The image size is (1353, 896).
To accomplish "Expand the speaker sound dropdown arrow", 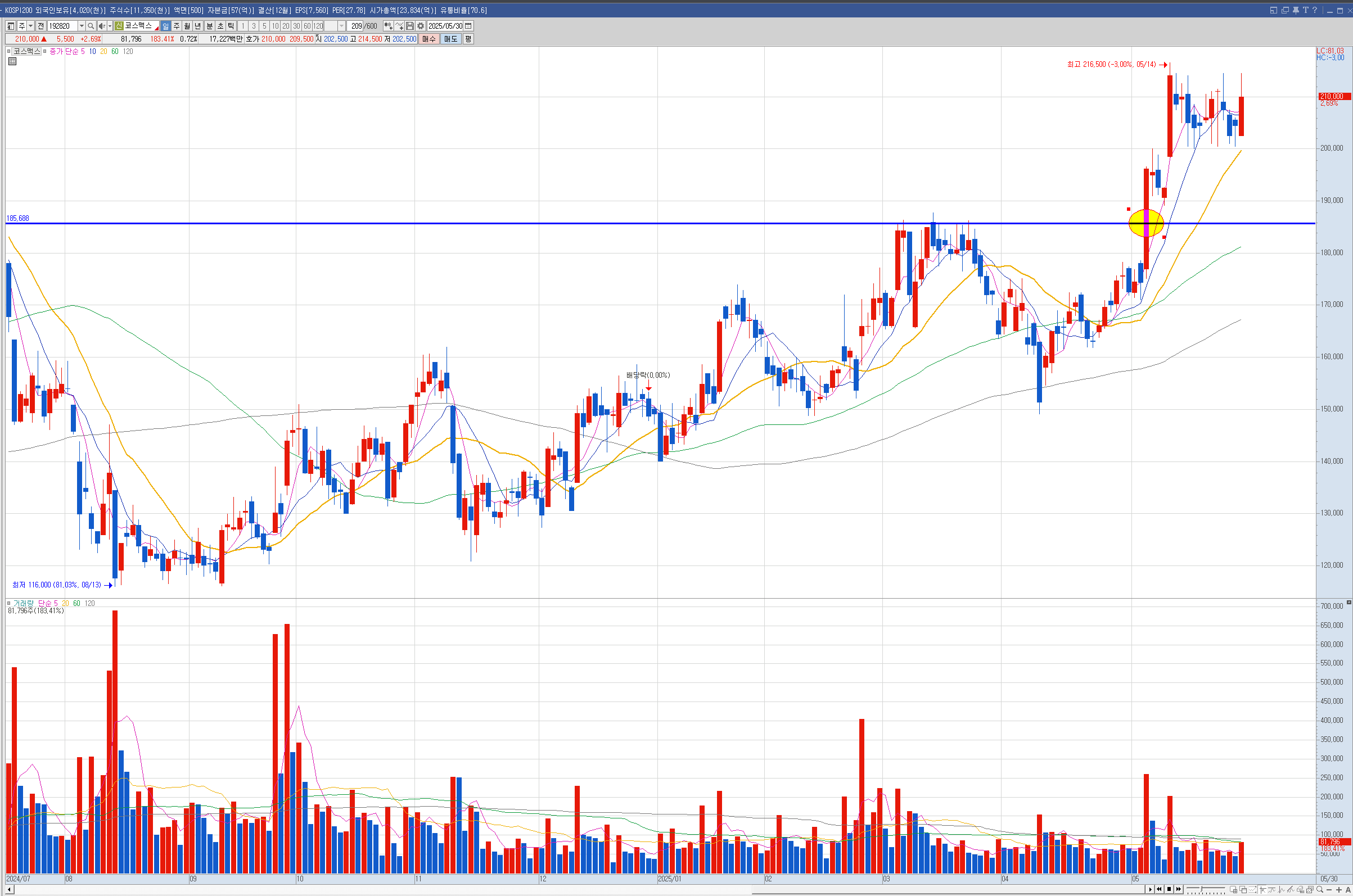I will (110, 26).
